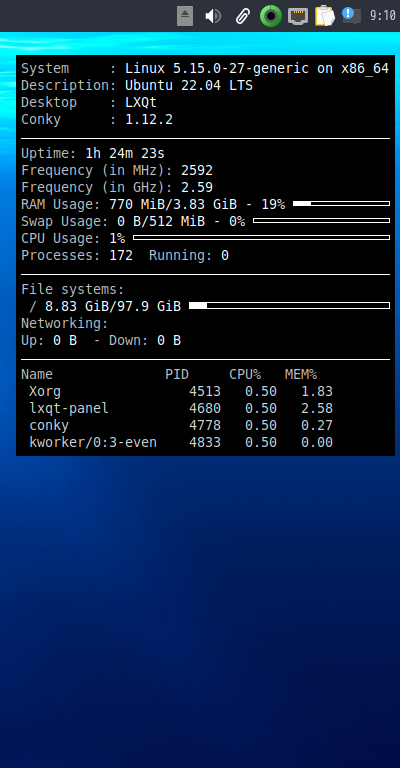The image size is (400, 768).
Task: Click the PID "4680" for lxqt-panel
Action: 205,408
